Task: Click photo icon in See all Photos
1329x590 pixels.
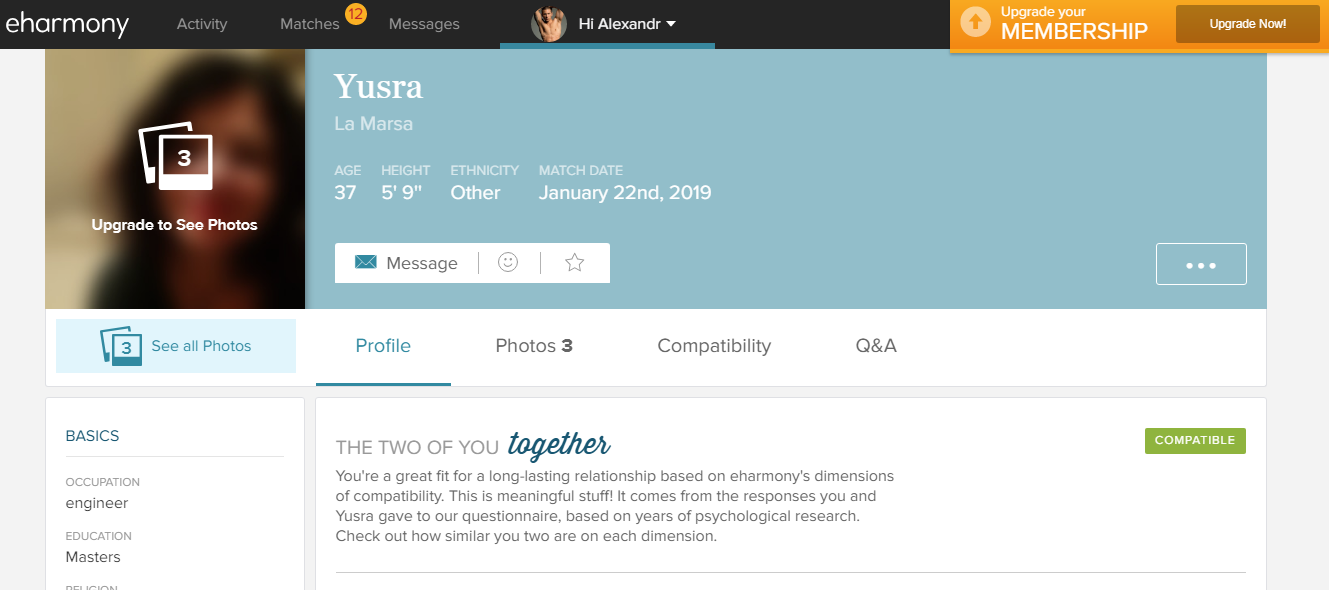Action: [122, 346]
